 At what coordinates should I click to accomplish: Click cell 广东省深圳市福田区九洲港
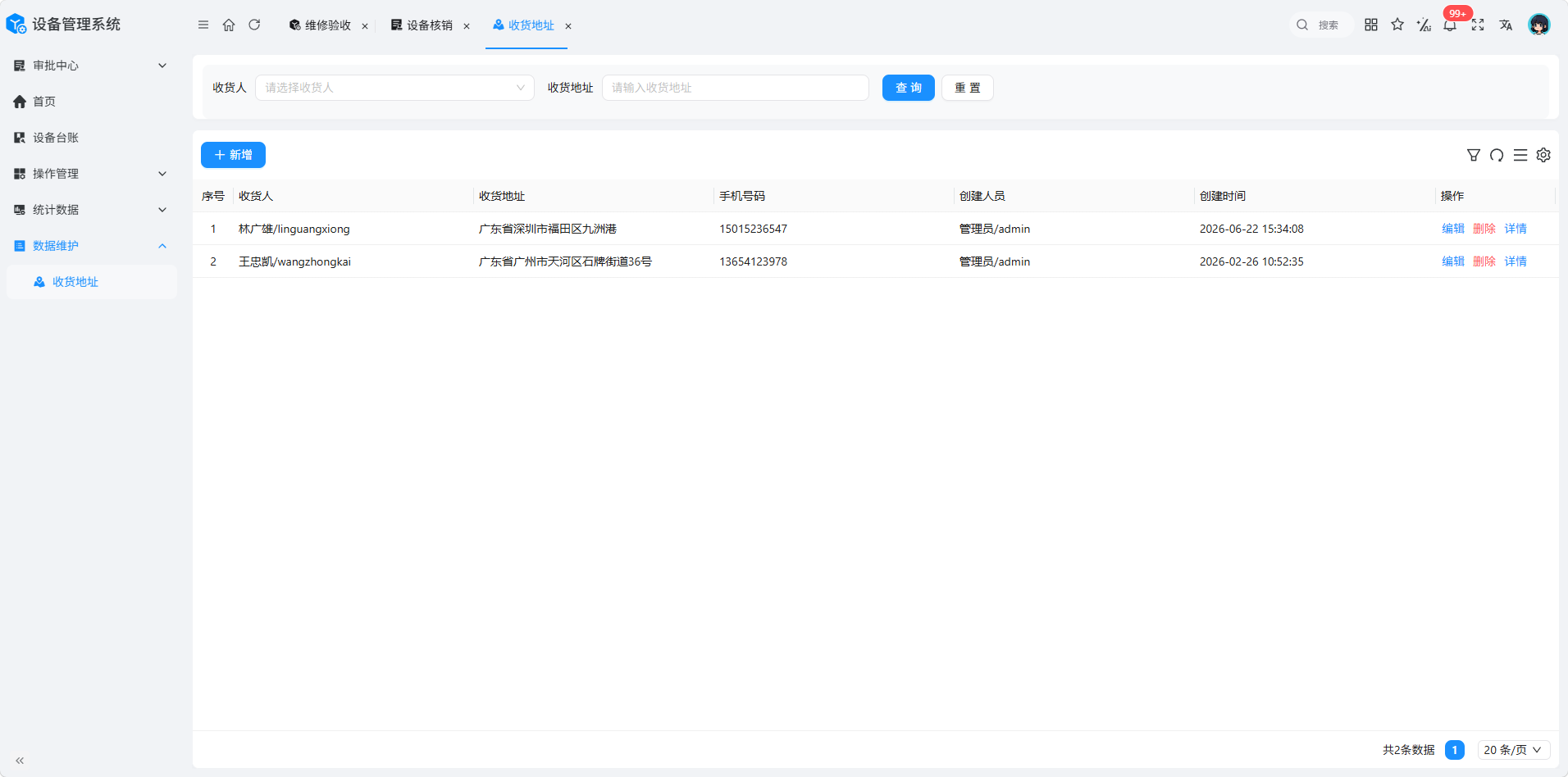click(x=548, y=229)
